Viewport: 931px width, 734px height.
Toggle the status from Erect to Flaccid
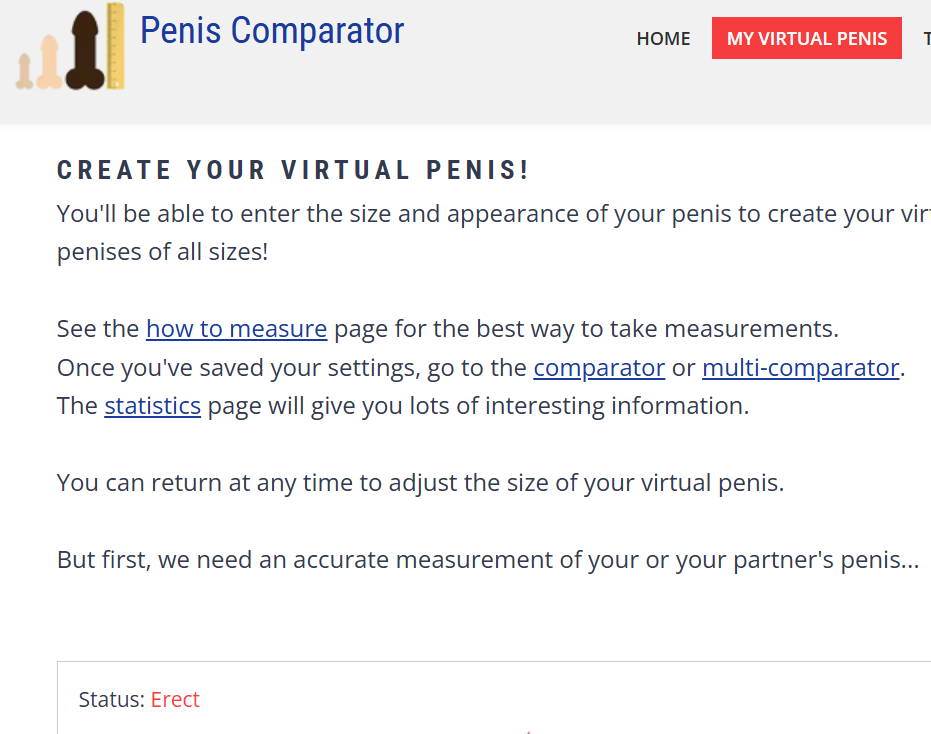175,699
